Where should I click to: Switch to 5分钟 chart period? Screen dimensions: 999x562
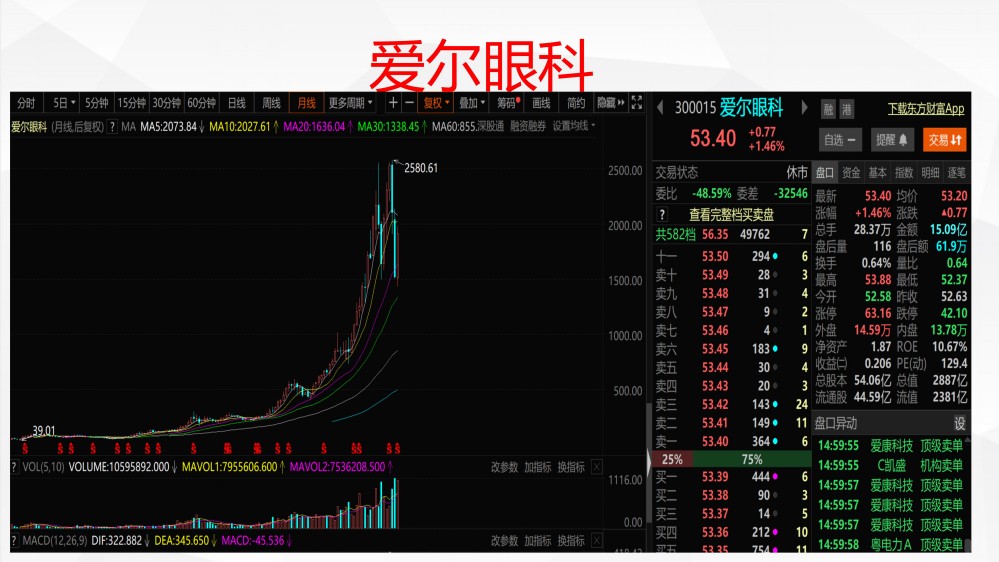click(x=97, y=103)
